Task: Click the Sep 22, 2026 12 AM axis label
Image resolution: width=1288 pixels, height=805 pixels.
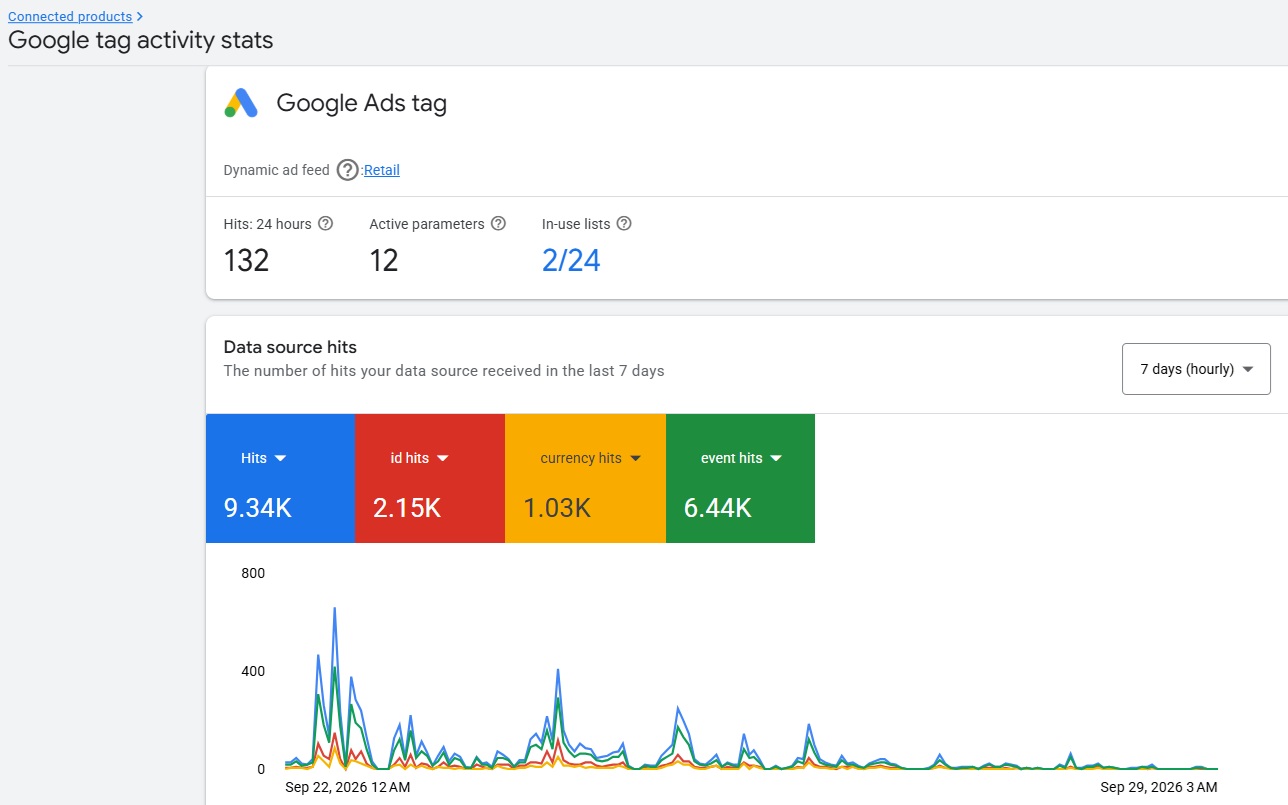Action: click(x=347, y=787)
